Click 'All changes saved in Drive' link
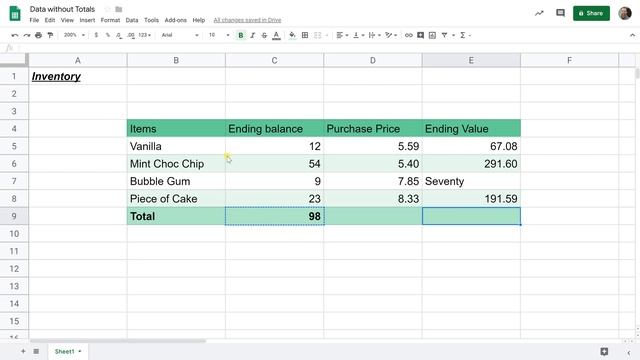Image resolution: width=640 pixels, height=360 pixels. (x=247, y=20)
